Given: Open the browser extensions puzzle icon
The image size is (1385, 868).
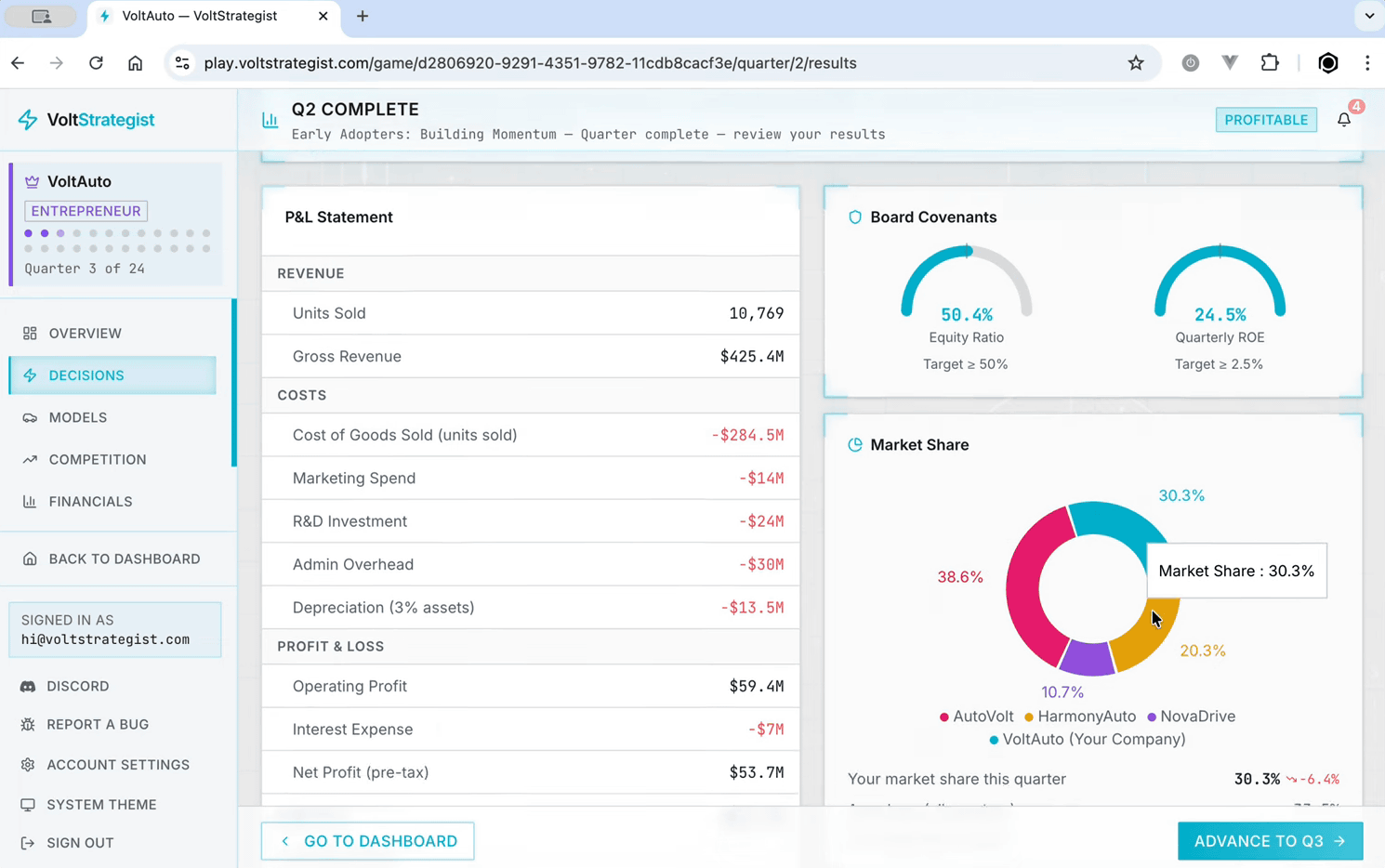Looking at the screenshot, I should (x=1270, y=63).
